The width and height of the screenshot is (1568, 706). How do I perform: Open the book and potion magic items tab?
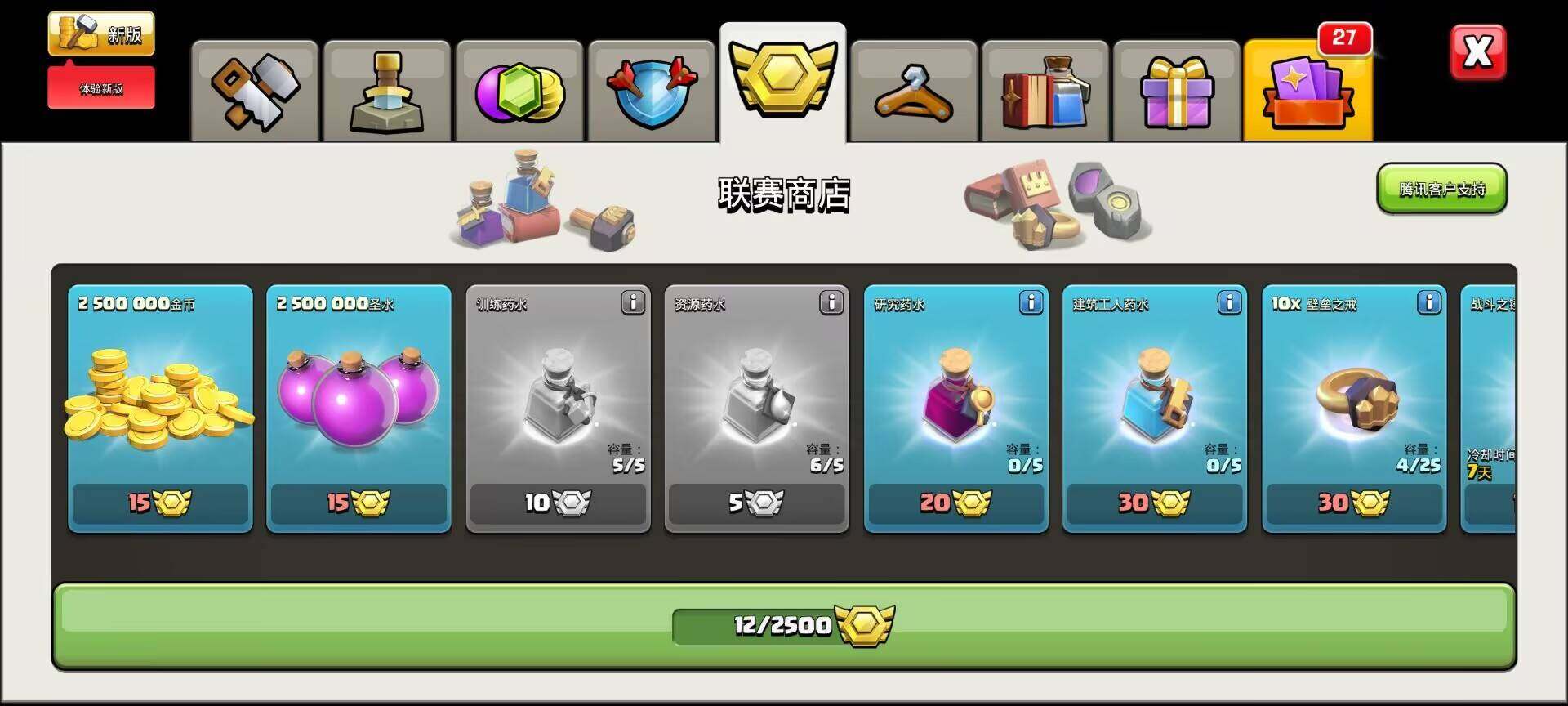pyautogui.click(x=1045, y=91)
